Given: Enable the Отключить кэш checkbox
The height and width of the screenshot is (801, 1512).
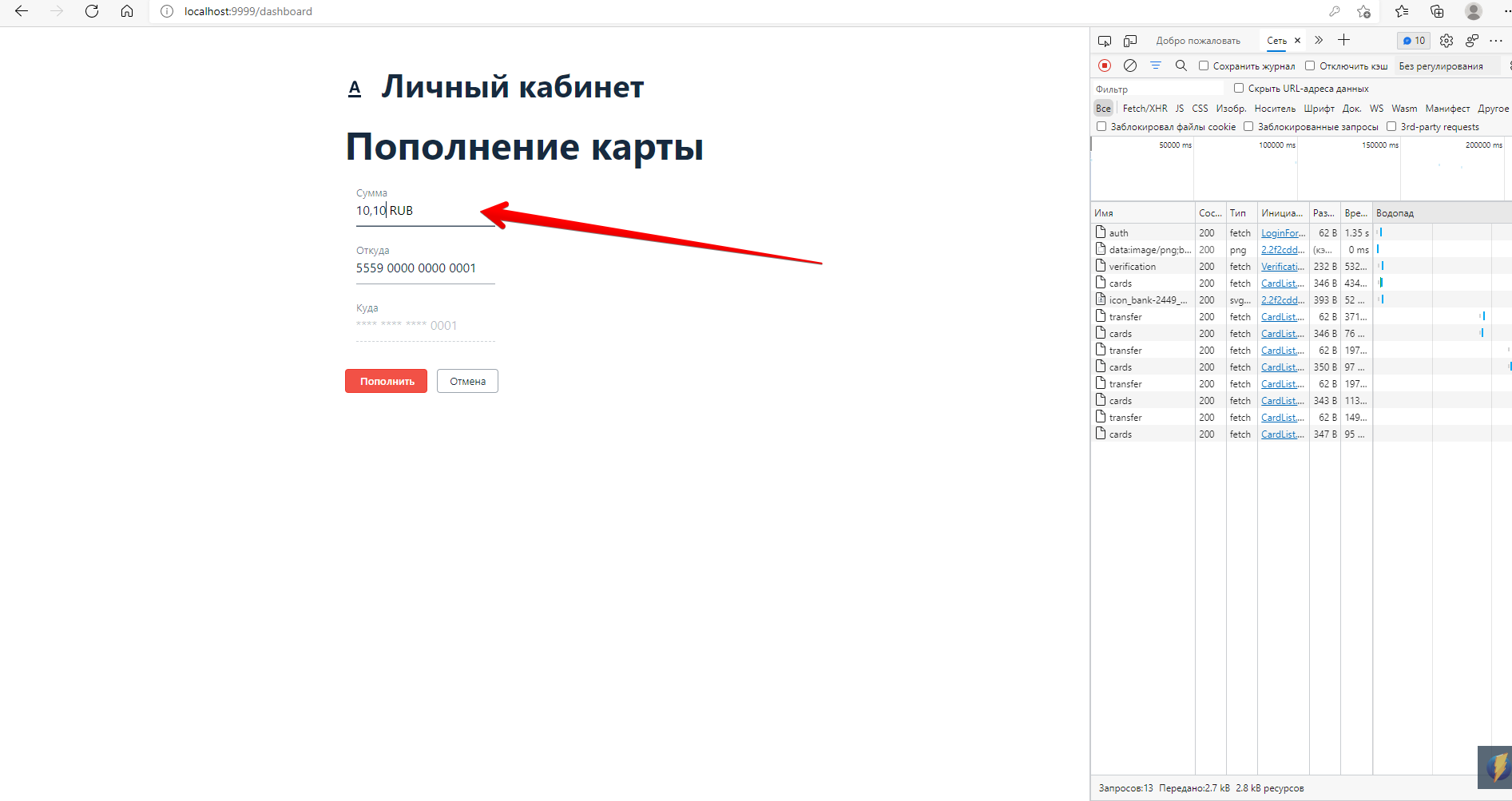Looking at the screenshot, I should click(x=1309, y=65).
